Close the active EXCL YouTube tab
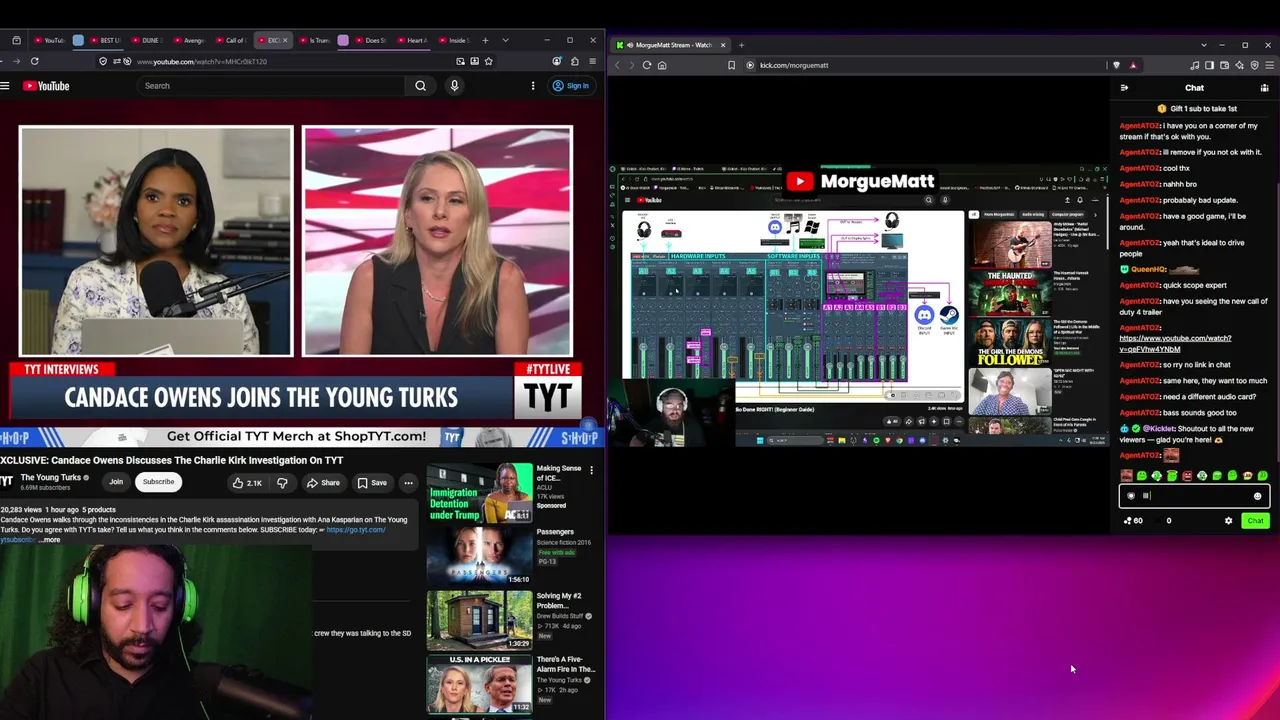Viewport: 1280px width, 720px height. coord(285,41)
